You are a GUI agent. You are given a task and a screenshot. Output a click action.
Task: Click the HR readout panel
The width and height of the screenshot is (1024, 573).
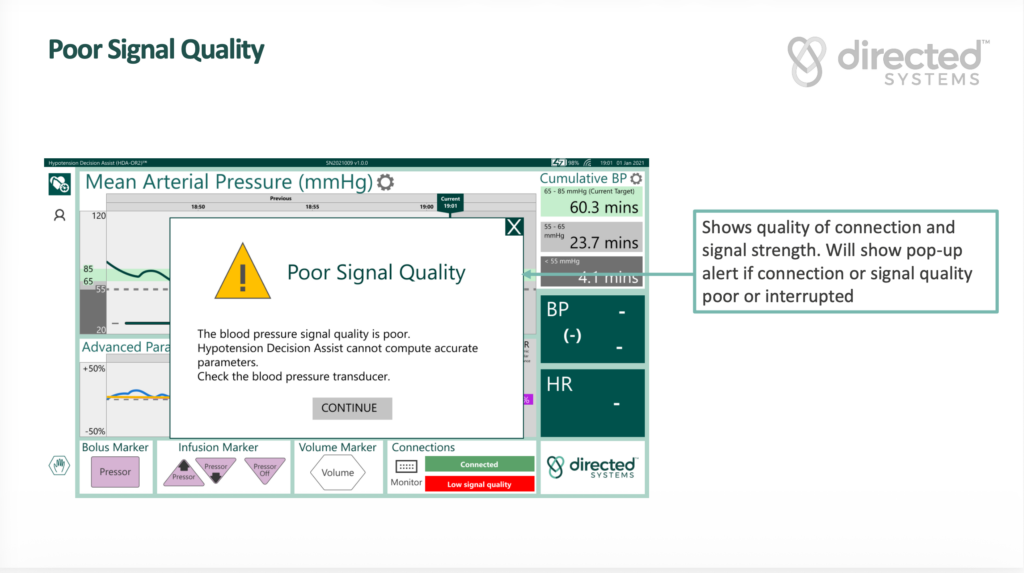click(592, 403)
